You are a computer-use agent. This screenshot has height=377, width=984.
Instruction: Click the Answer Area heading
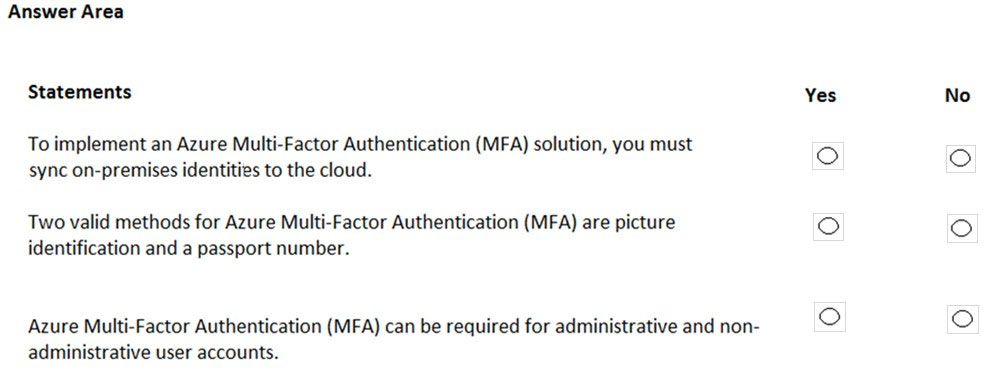[65, 12]
